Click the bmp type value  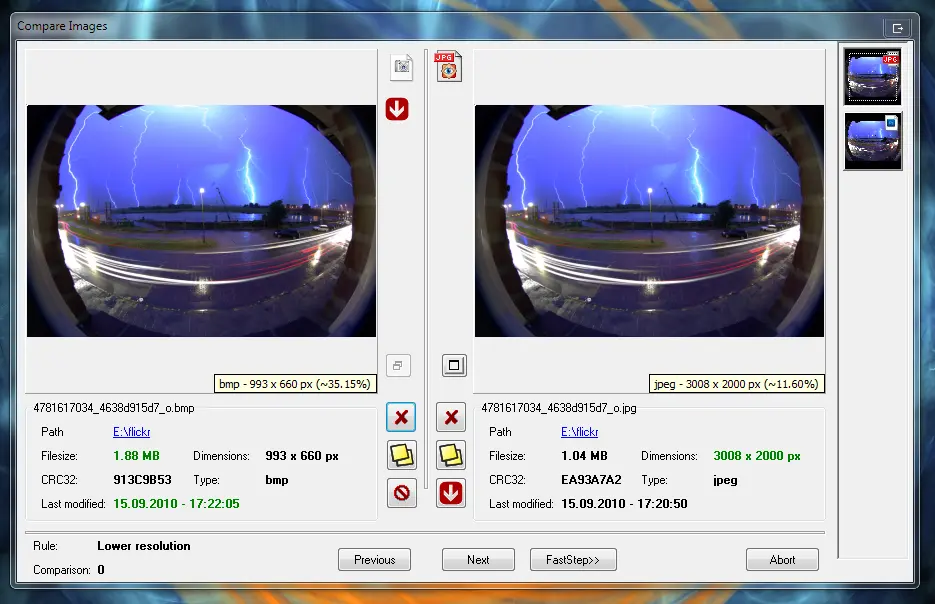click(x=277, y=480)
